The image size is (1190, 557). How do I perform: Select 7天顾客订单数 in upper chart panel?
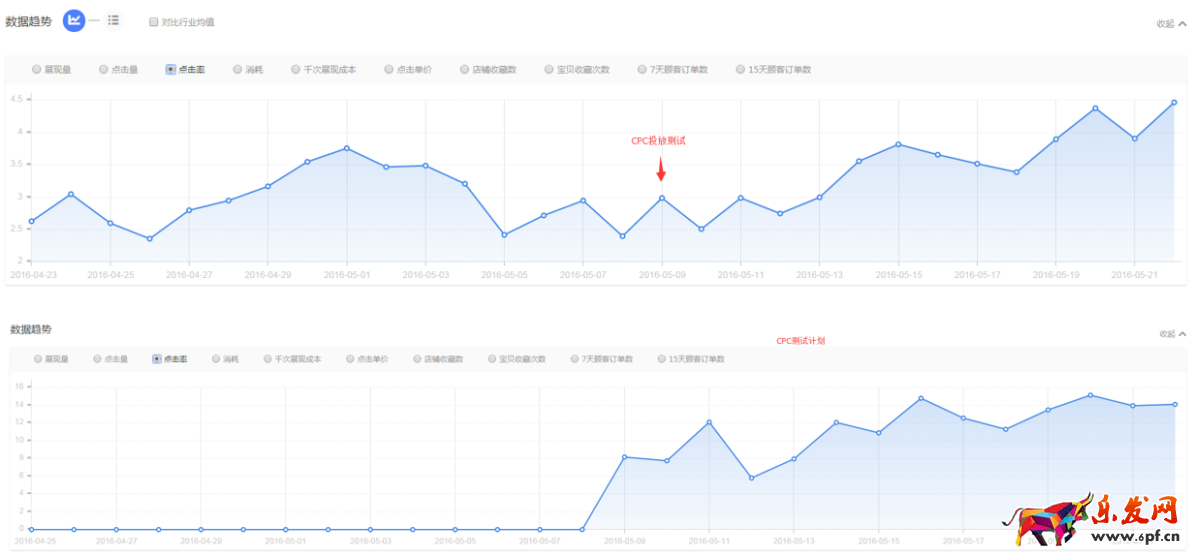(643, 70)
